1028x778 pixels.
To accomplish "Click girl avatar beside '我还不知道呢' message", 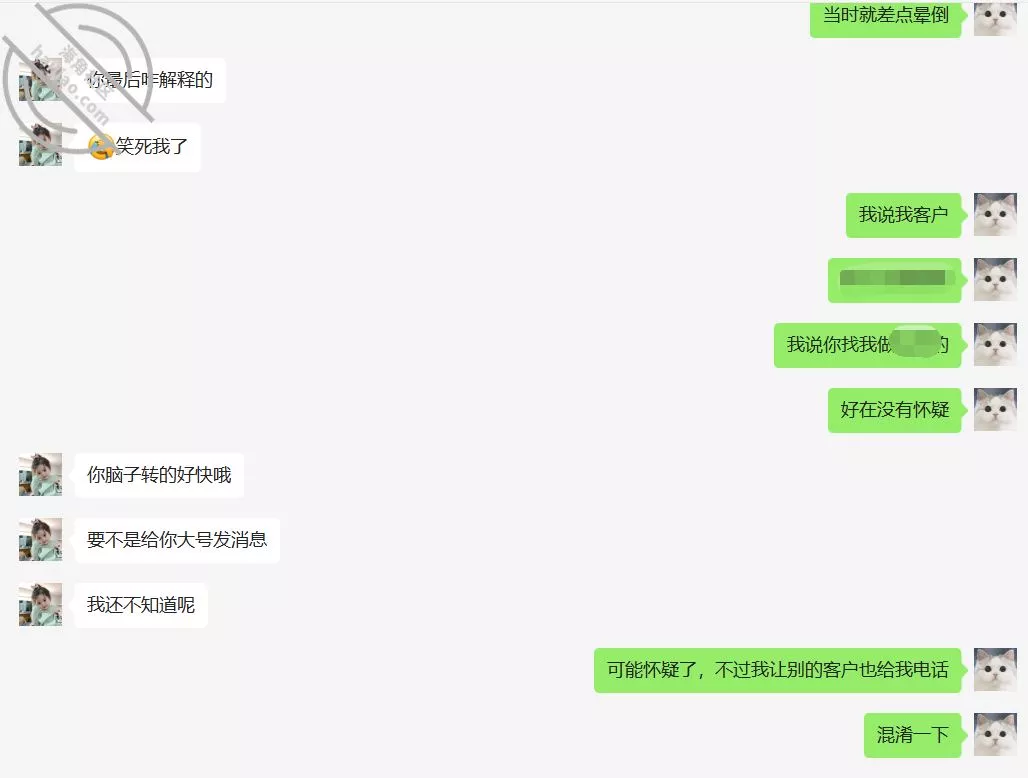I will 41,604.
